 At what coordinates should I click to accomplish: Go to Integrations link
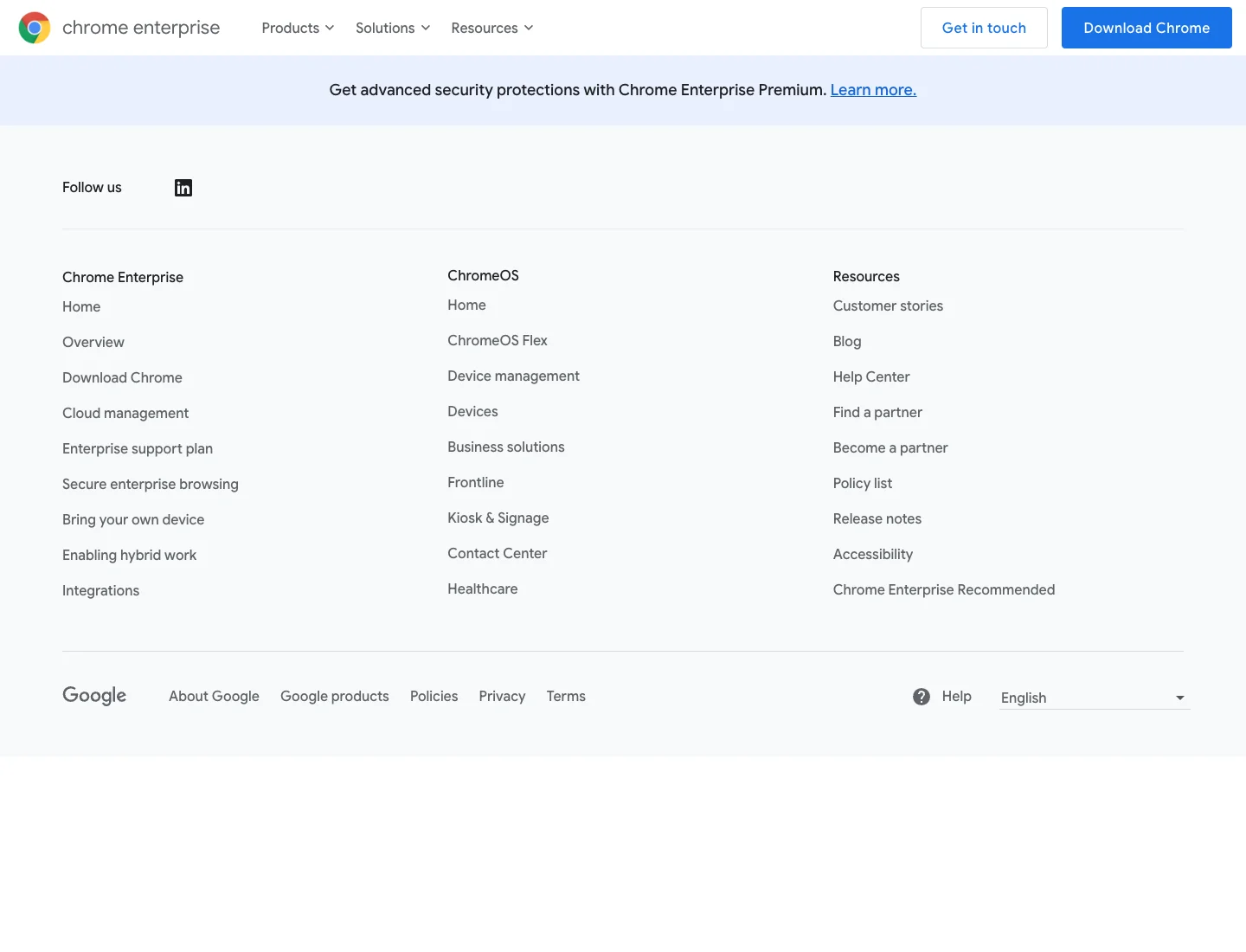pyautogui.click(x=100, y=590)
